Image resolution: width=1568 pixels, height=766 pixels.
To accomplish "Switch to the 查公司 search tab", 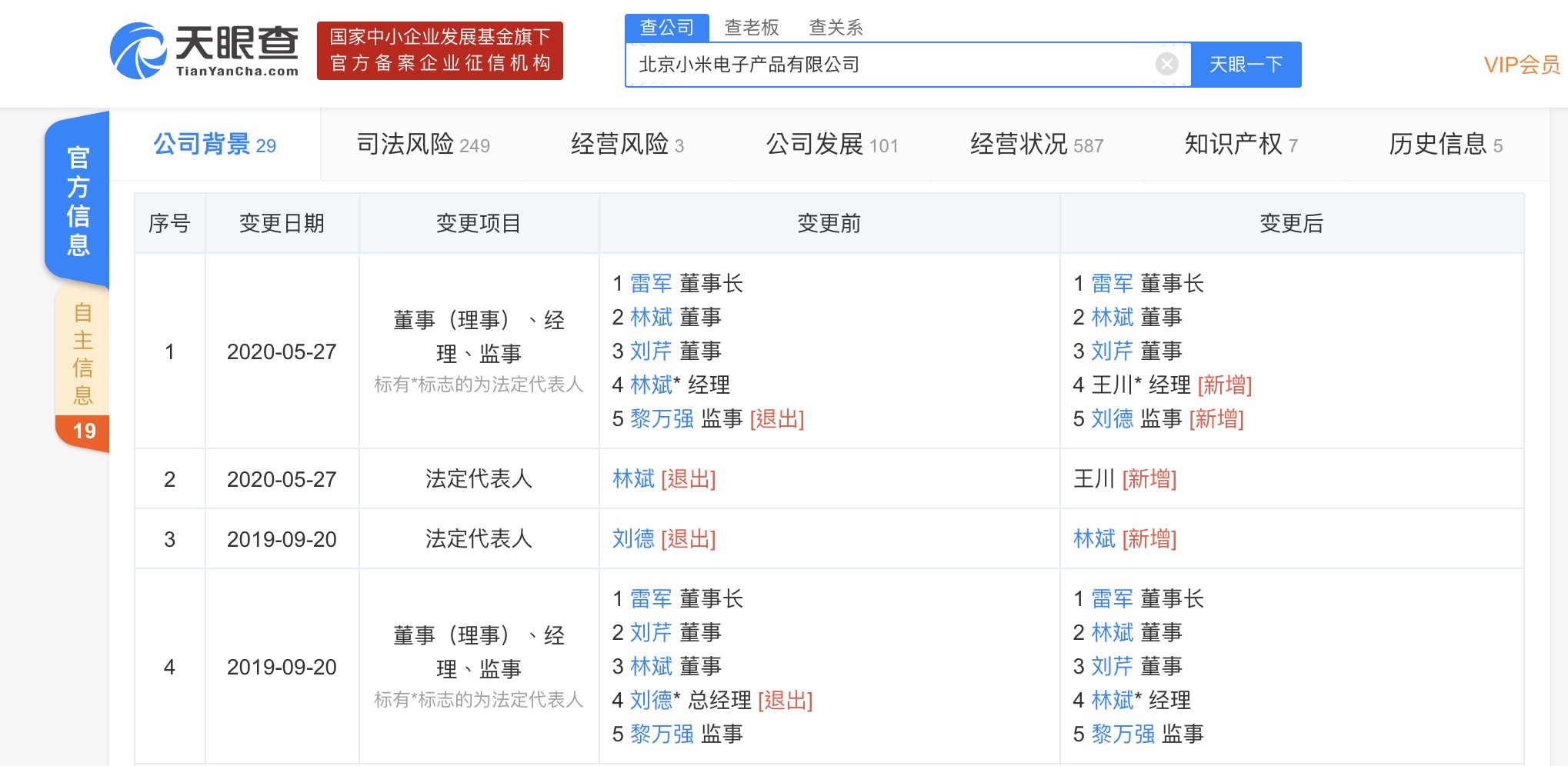I will pos(666,28).
